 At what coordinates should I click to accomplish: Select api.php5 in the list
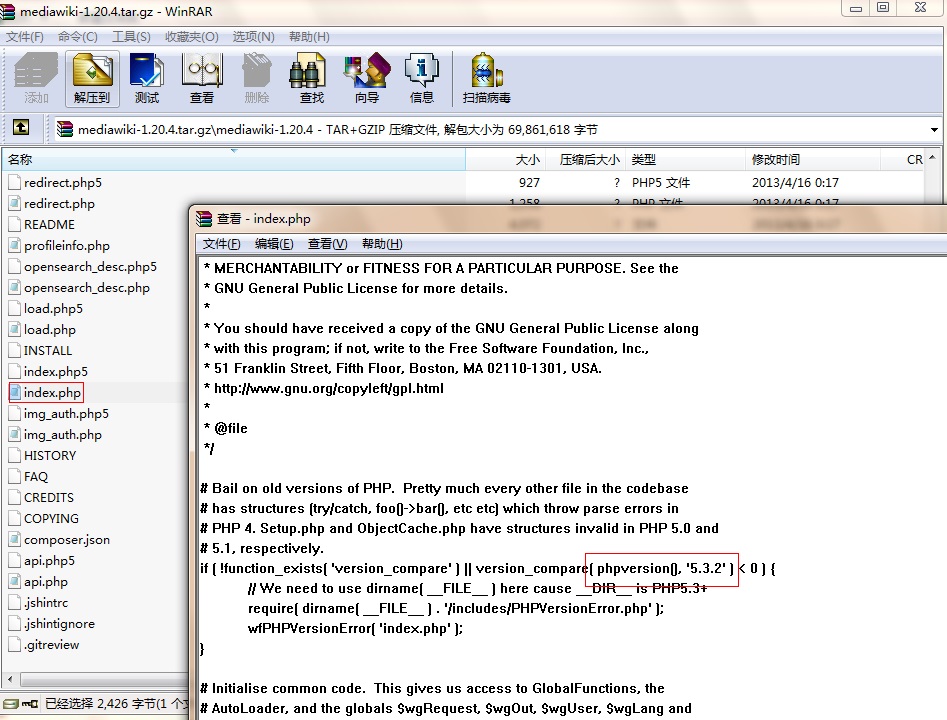click(x=50, y=561)
